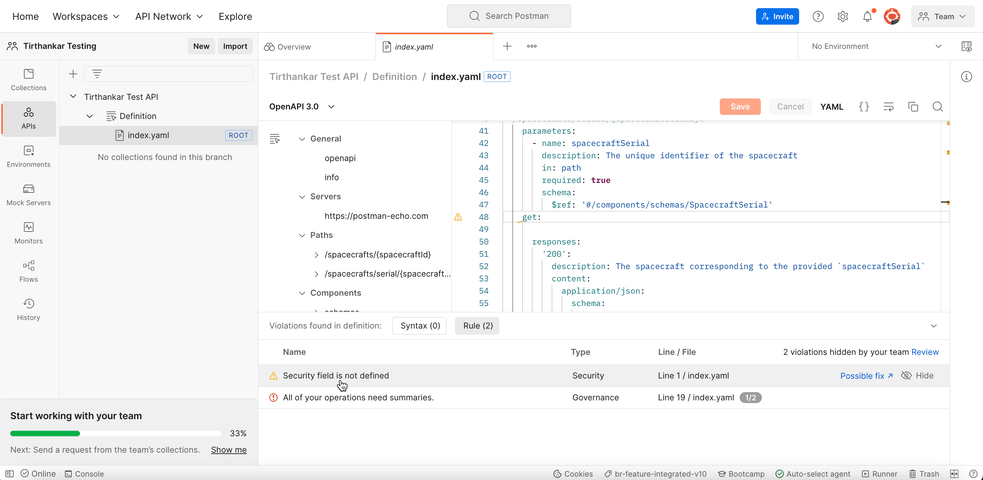Screen dimensions: 983x480
Task: Open the API Network dropdown
Action: click(x=169, y=16)
